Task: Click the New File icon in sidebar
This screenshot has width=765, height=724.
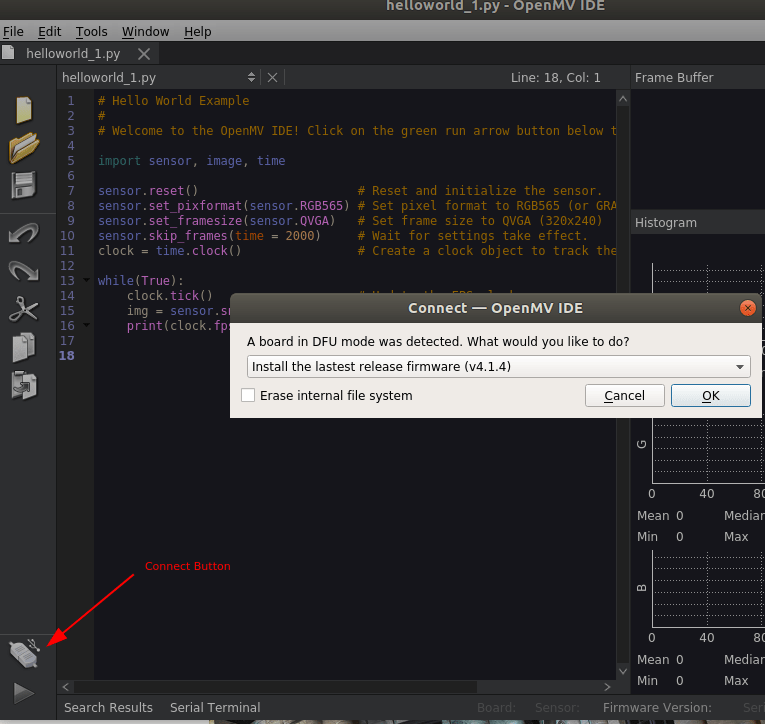Action: [x=23, y=110]
